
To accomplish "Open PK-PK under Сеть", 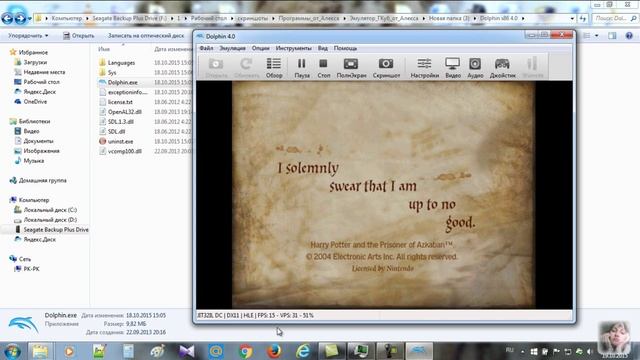I will click(x=31, y=269).
